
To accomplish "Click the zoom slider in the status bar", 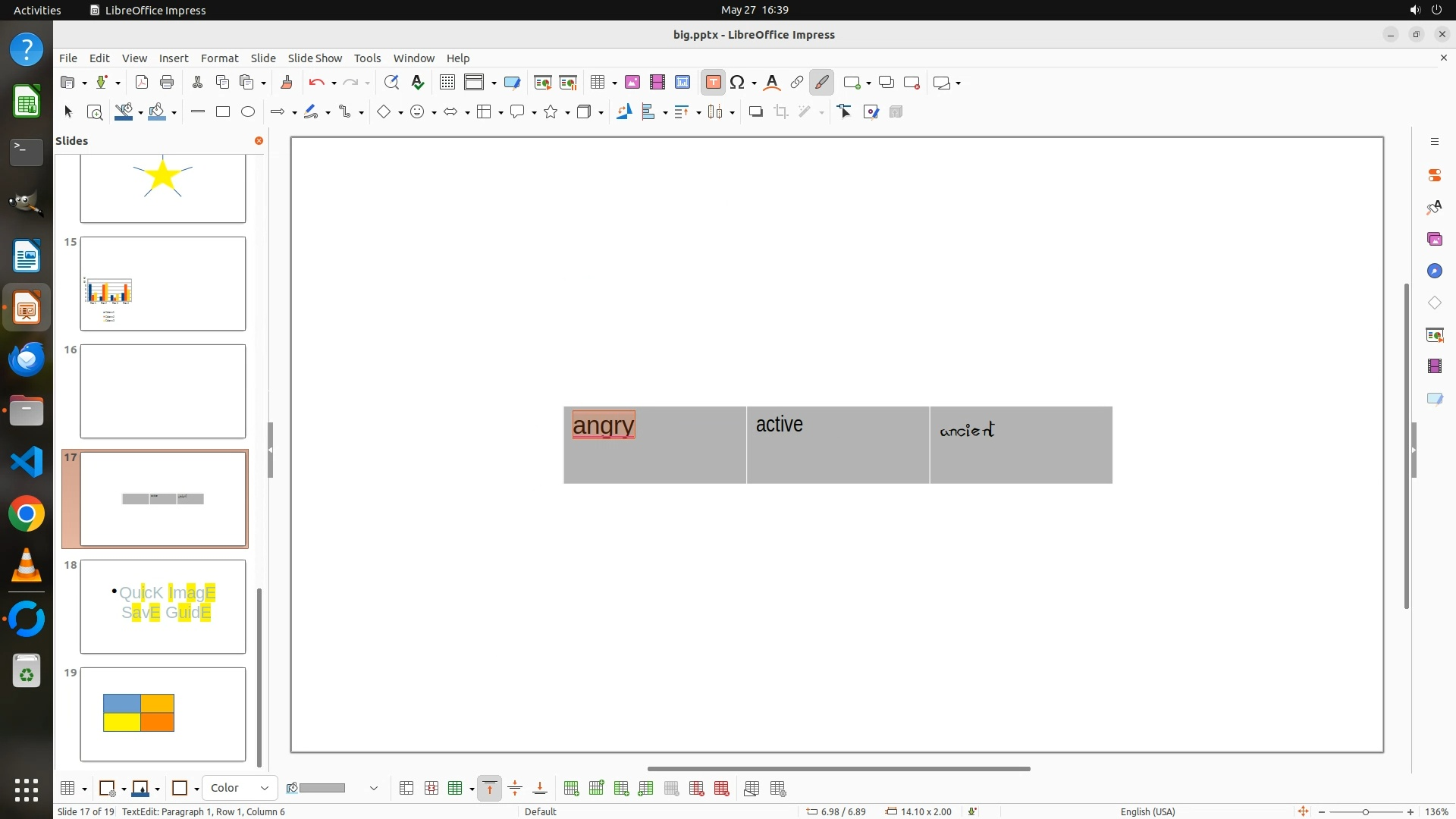I will (1365, 811).
